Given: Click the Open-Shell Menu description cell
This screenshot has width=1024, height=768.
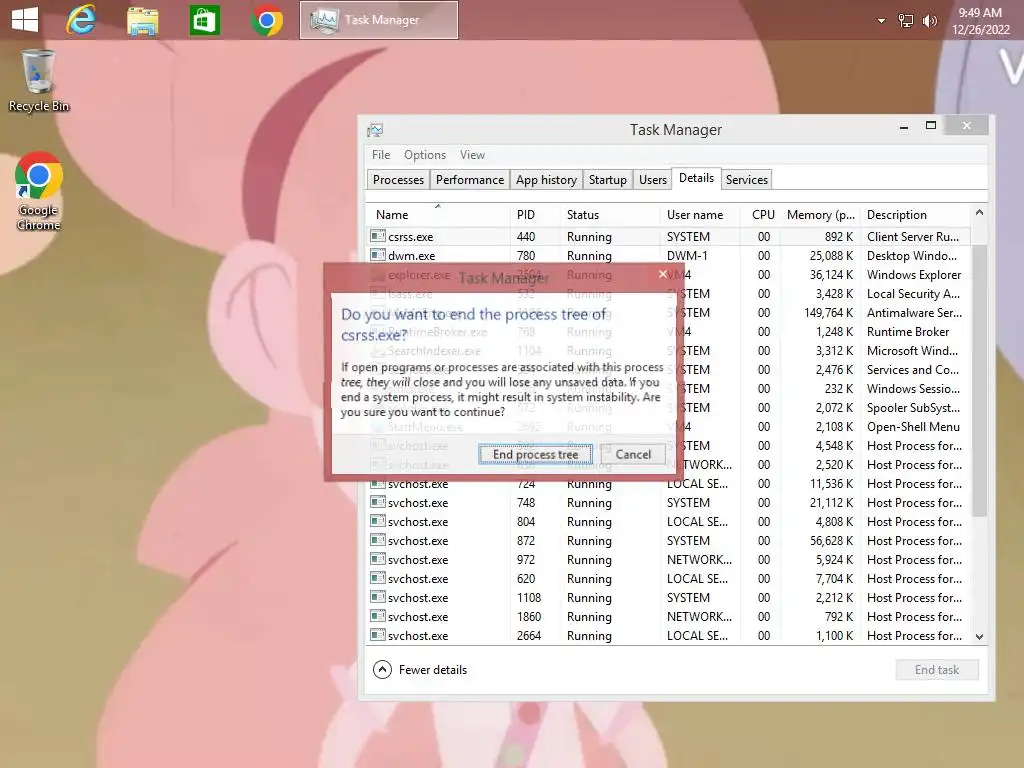Looking at the screenshot, I should click(x=913, y=426).
